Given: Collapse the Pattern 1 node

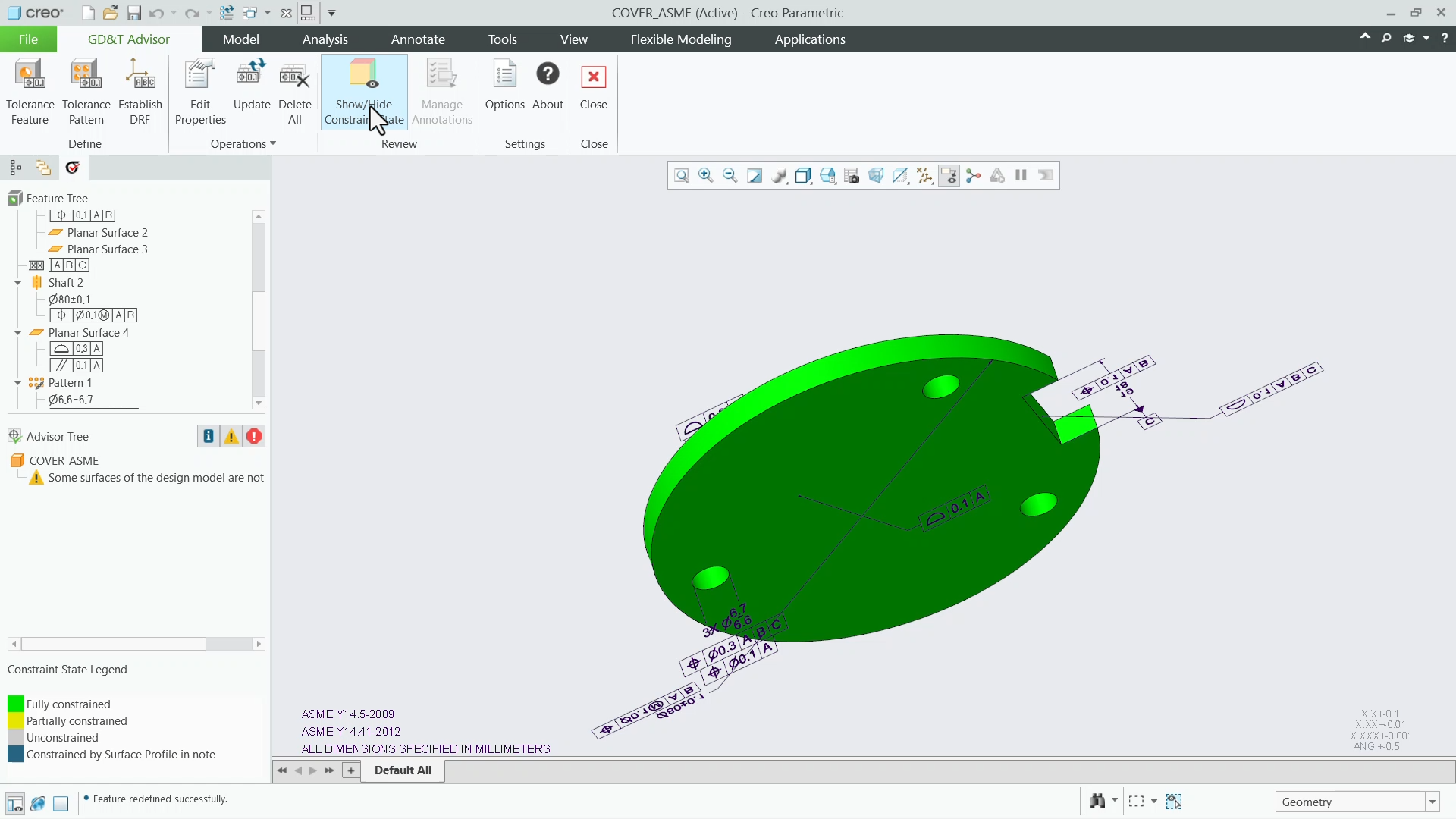Looking at the screenshot, I should tap(18, 383).
